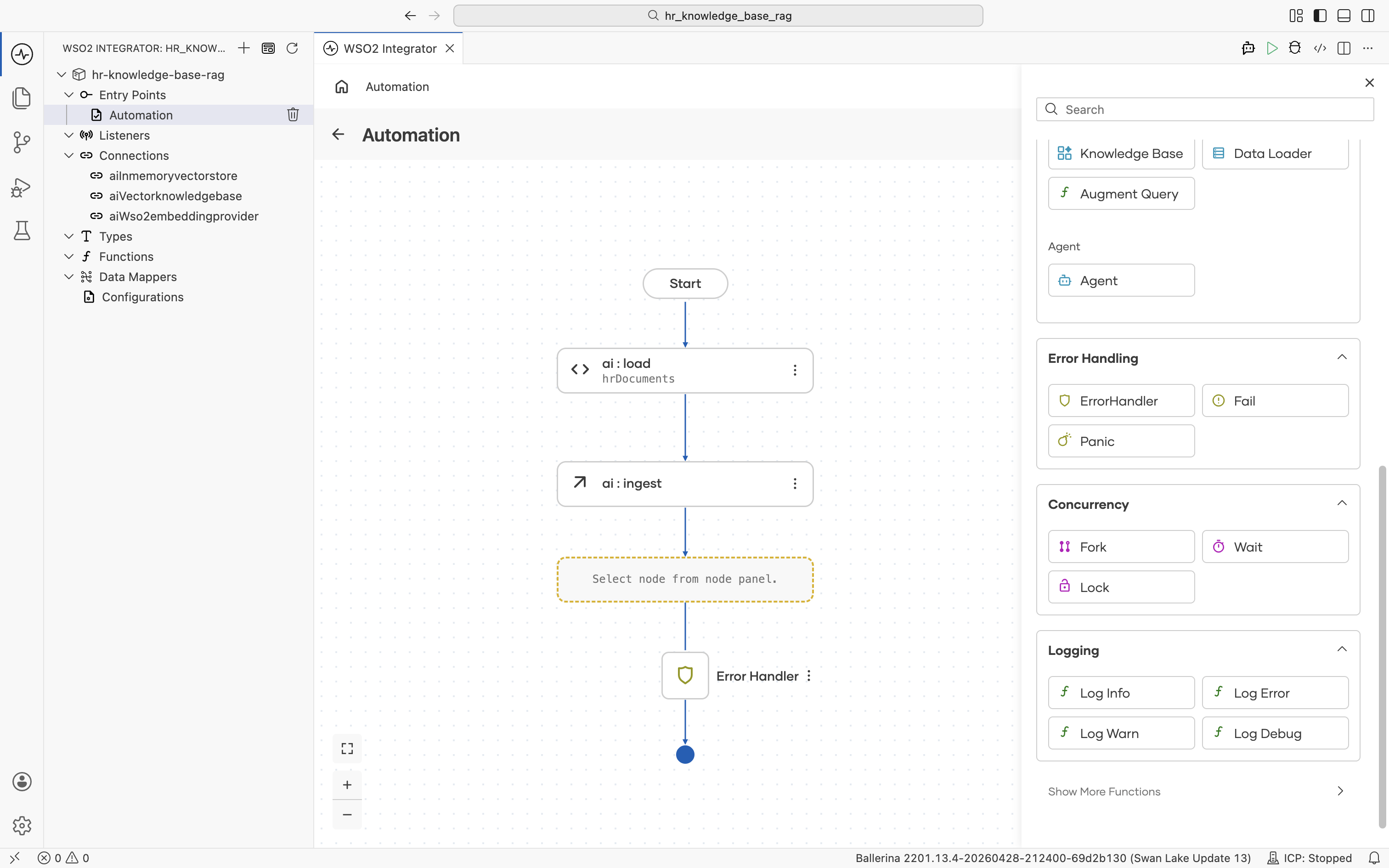Open the Source Control view
Viewport: 1389px width, 868px height.
(22, 142)
